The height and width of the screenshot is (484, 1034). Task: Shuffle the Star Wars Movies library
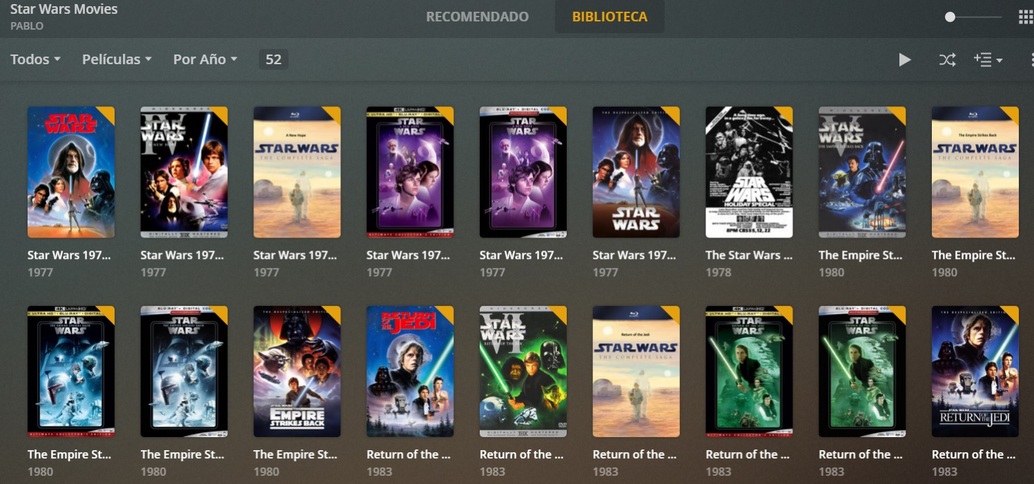tap(947, 60)
